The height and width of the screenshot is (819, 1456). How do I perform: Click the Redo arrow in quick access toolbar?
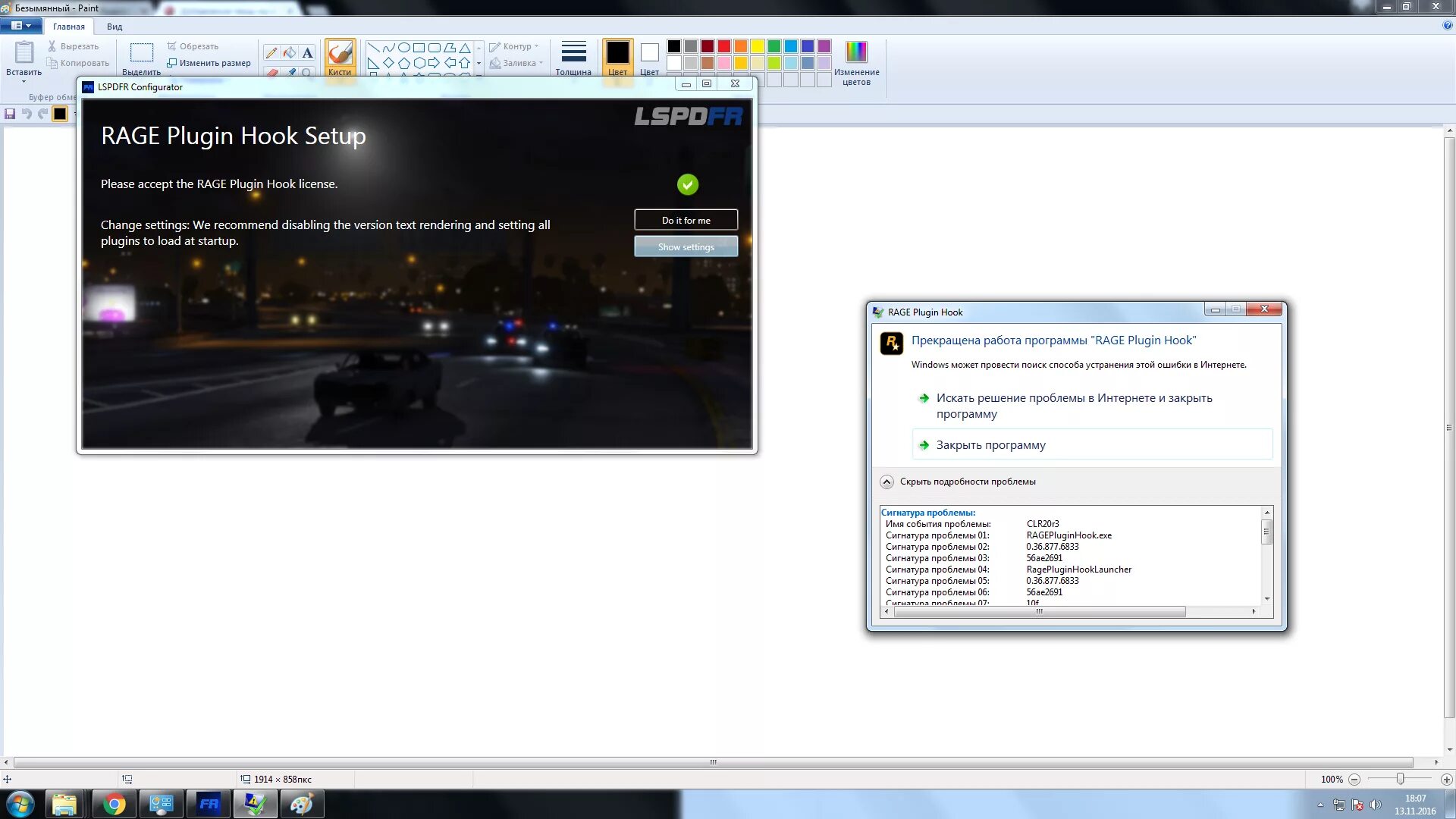coord(43,114)
